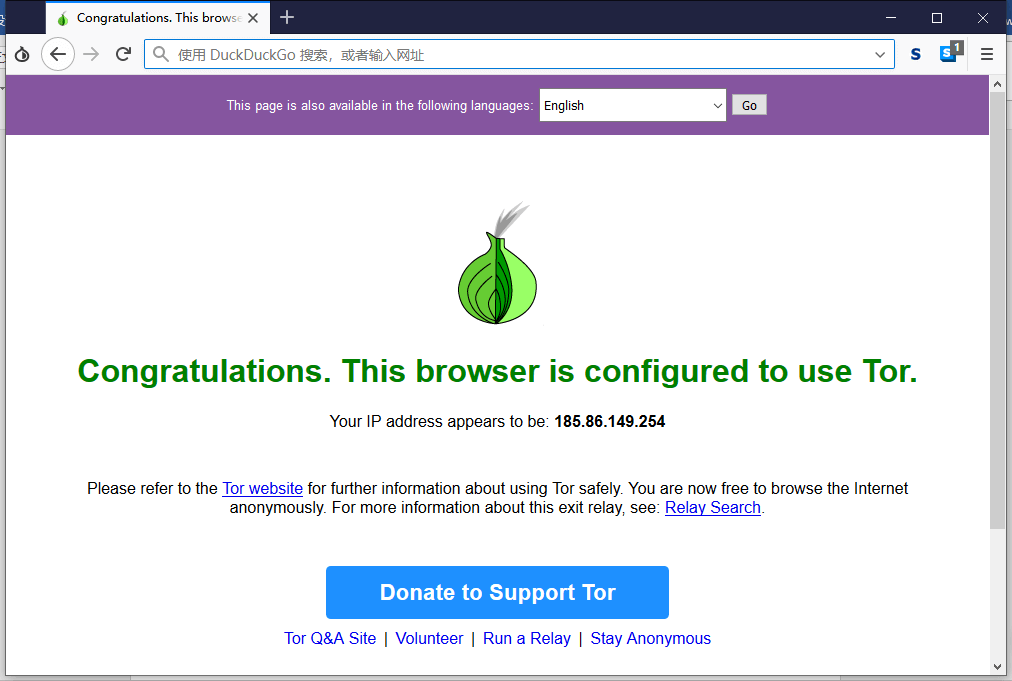The height and width of the screenshot is (681, 1012).
Task: Open the Relay Search link
Action: point(713,508)
